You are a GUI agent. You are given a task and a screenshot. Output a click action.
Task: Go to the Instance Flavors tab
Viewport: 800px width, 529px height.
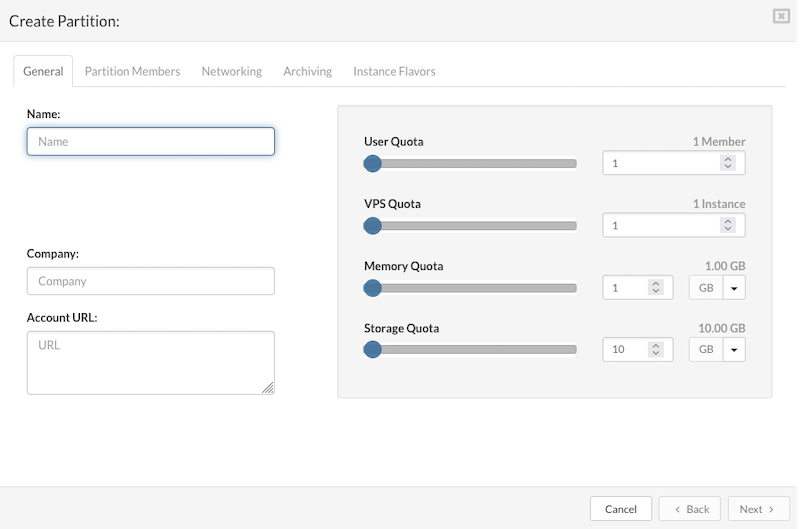[394, 72]
